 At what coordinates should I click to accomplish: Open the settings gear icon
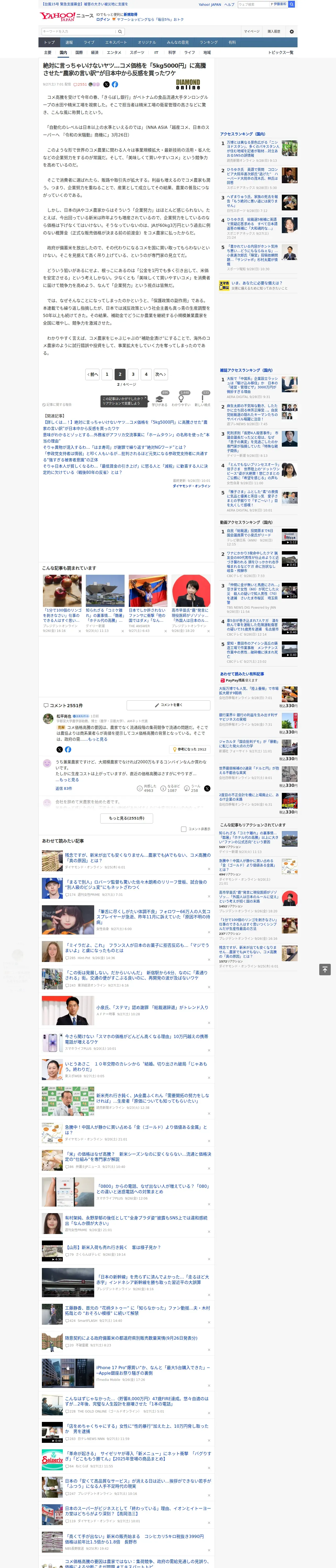[x=292, y=32]
